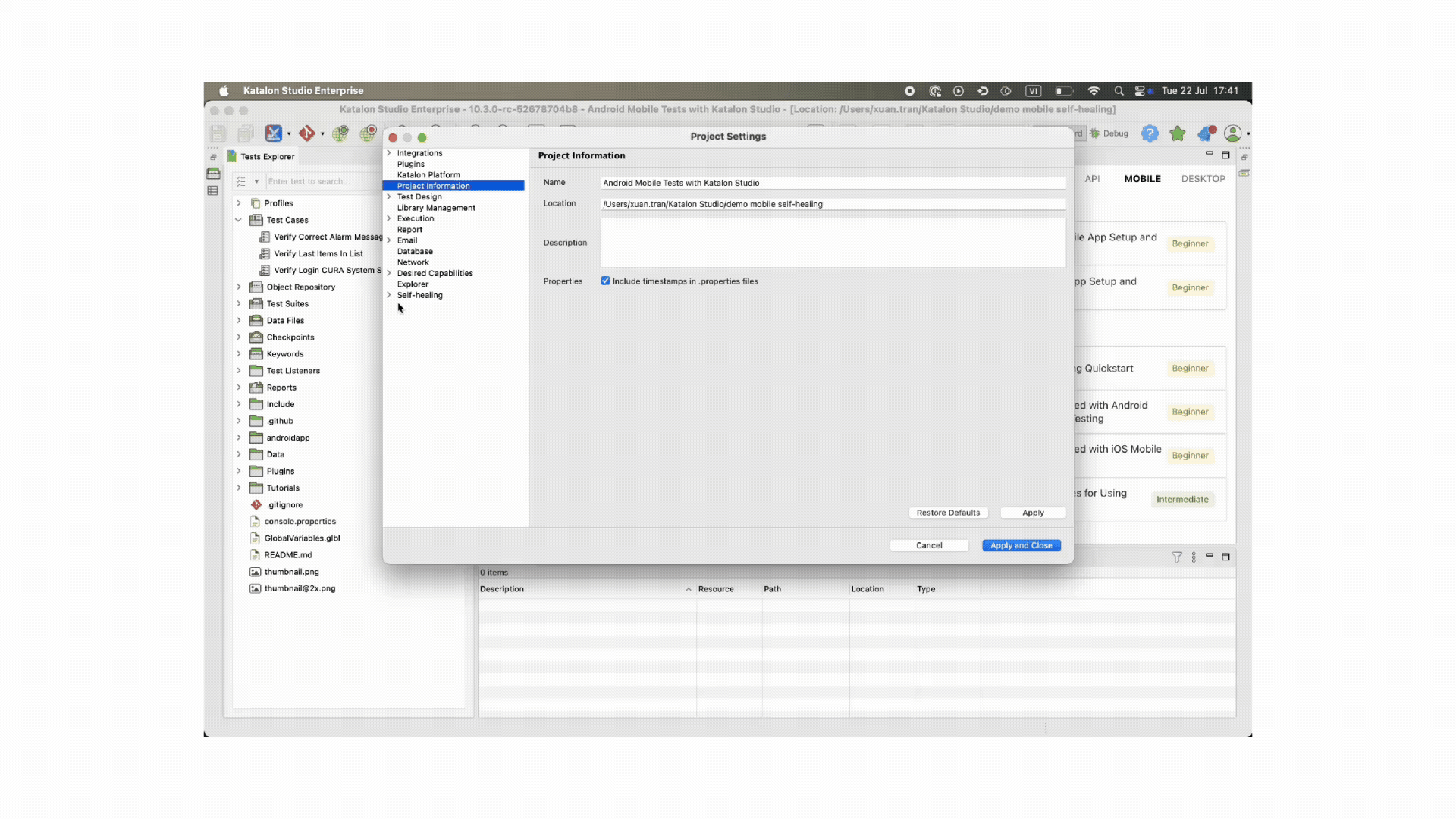This screenshot has width=1456, height=819.
Task: Open the Git toolbar dropdown arrow
Action: pos(322,134)
